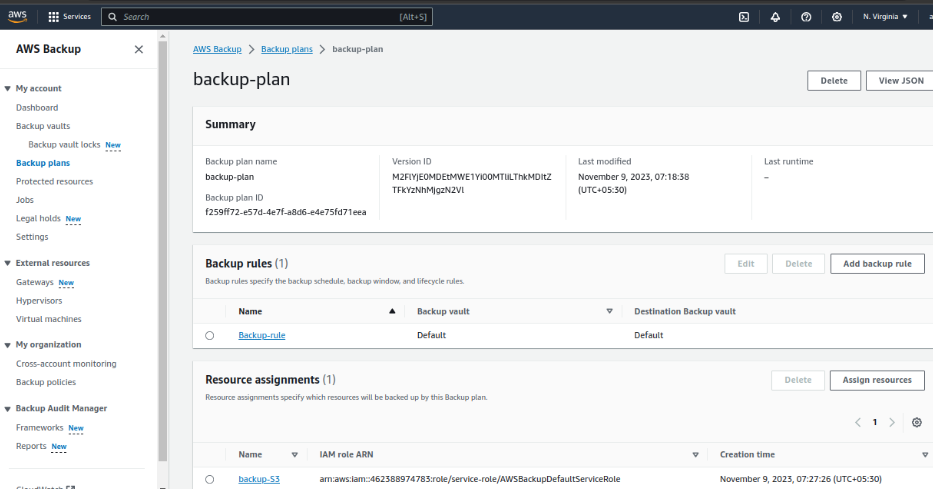Go to next page of resource assignments
This screenshot has height=489, width=933.
coord(892,422)
